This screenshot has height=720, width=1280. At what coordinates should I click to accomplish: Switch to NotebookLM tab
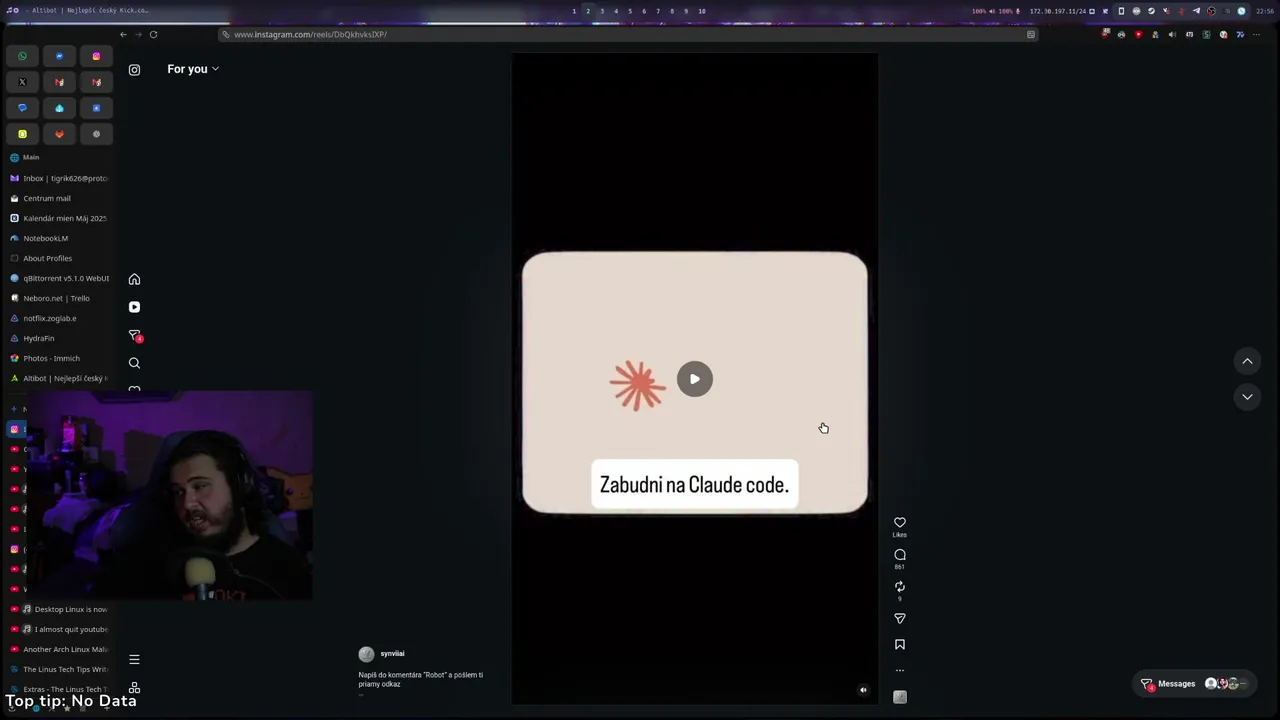click(57, 238)
